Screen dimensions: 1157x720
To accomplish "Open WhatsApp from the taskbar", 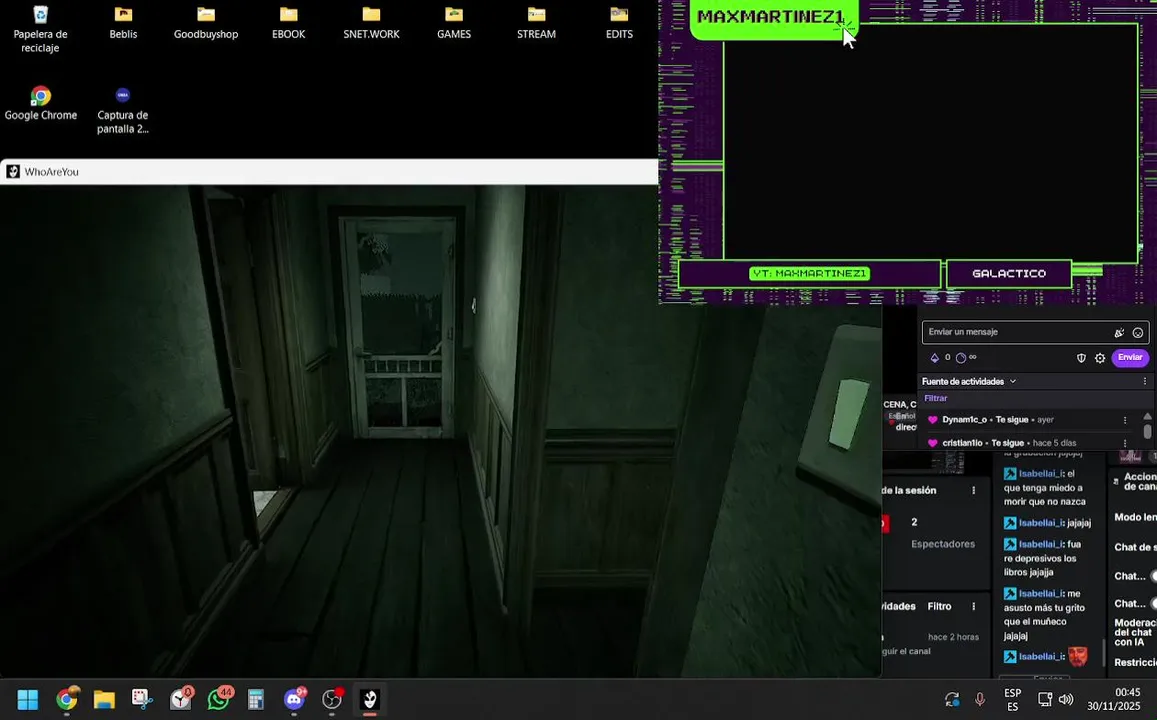I will (218, 699).
